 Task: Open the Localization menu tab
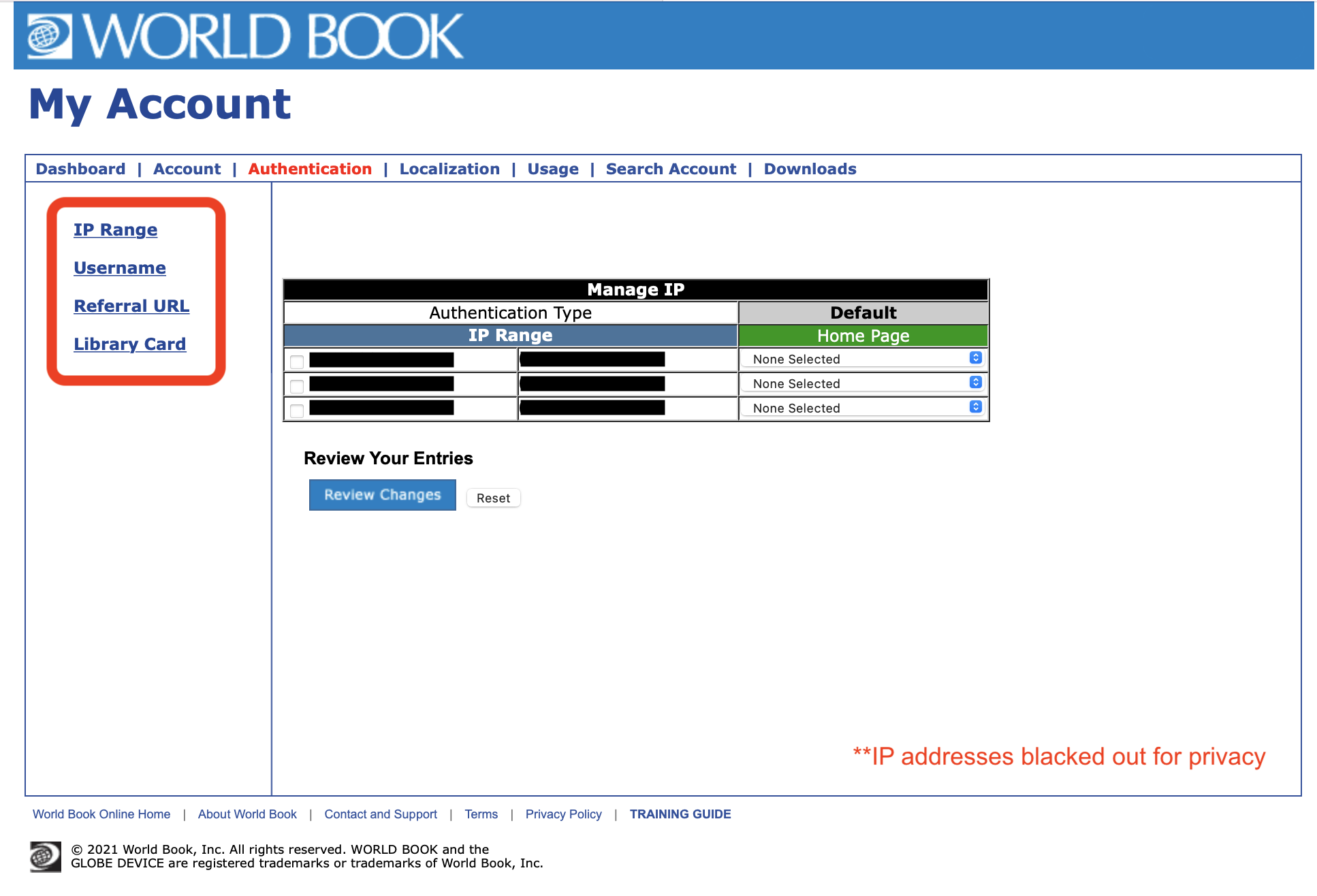pyautogui.click(x=449, y=168)
